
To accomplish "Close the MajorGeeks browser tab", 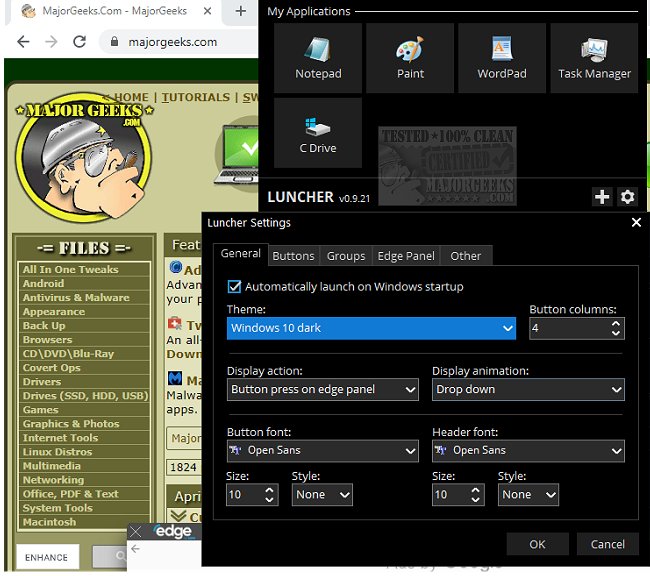I will point(207,11).
